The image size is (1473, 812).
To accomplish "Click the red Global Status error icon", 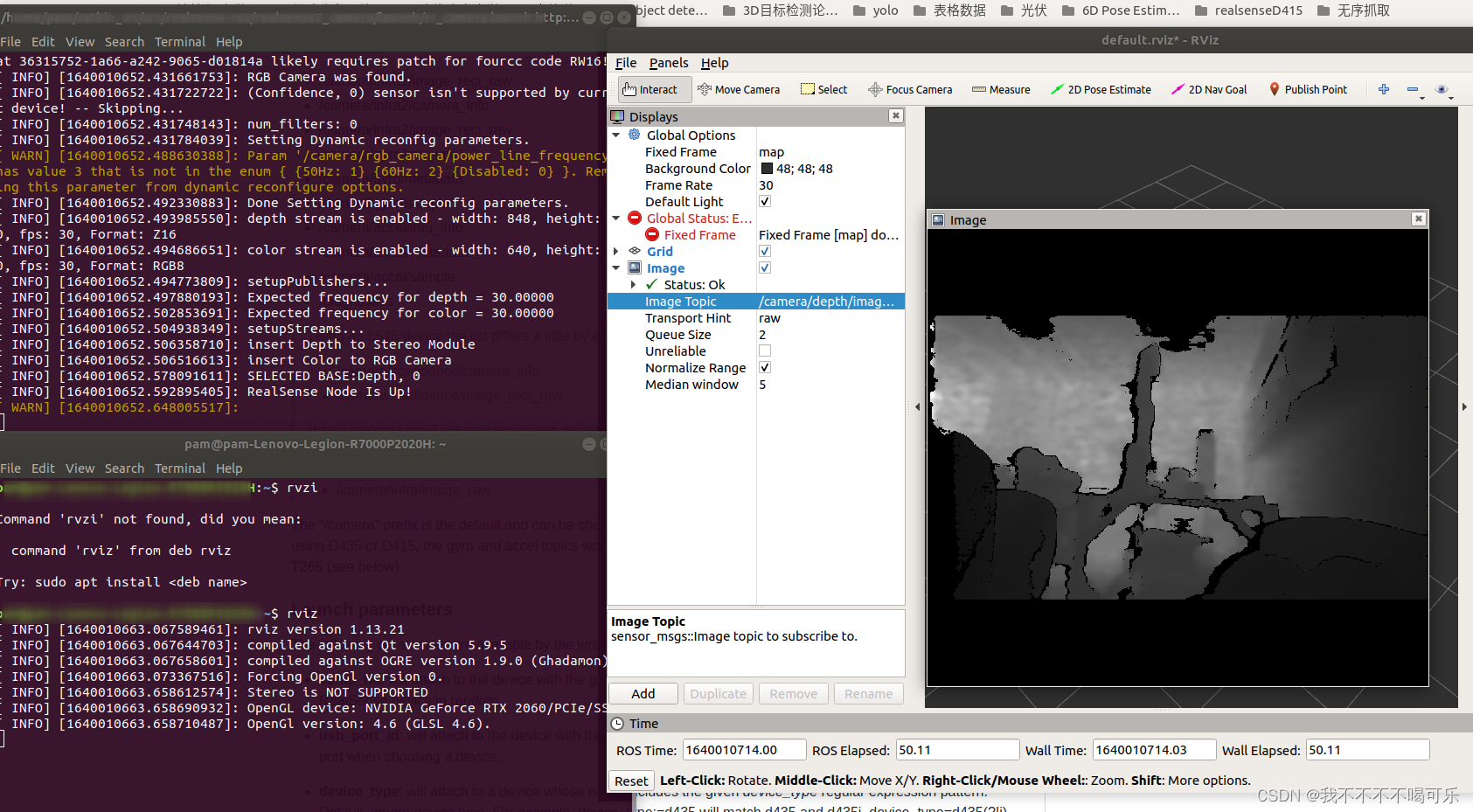I will [x=635, y=218].
